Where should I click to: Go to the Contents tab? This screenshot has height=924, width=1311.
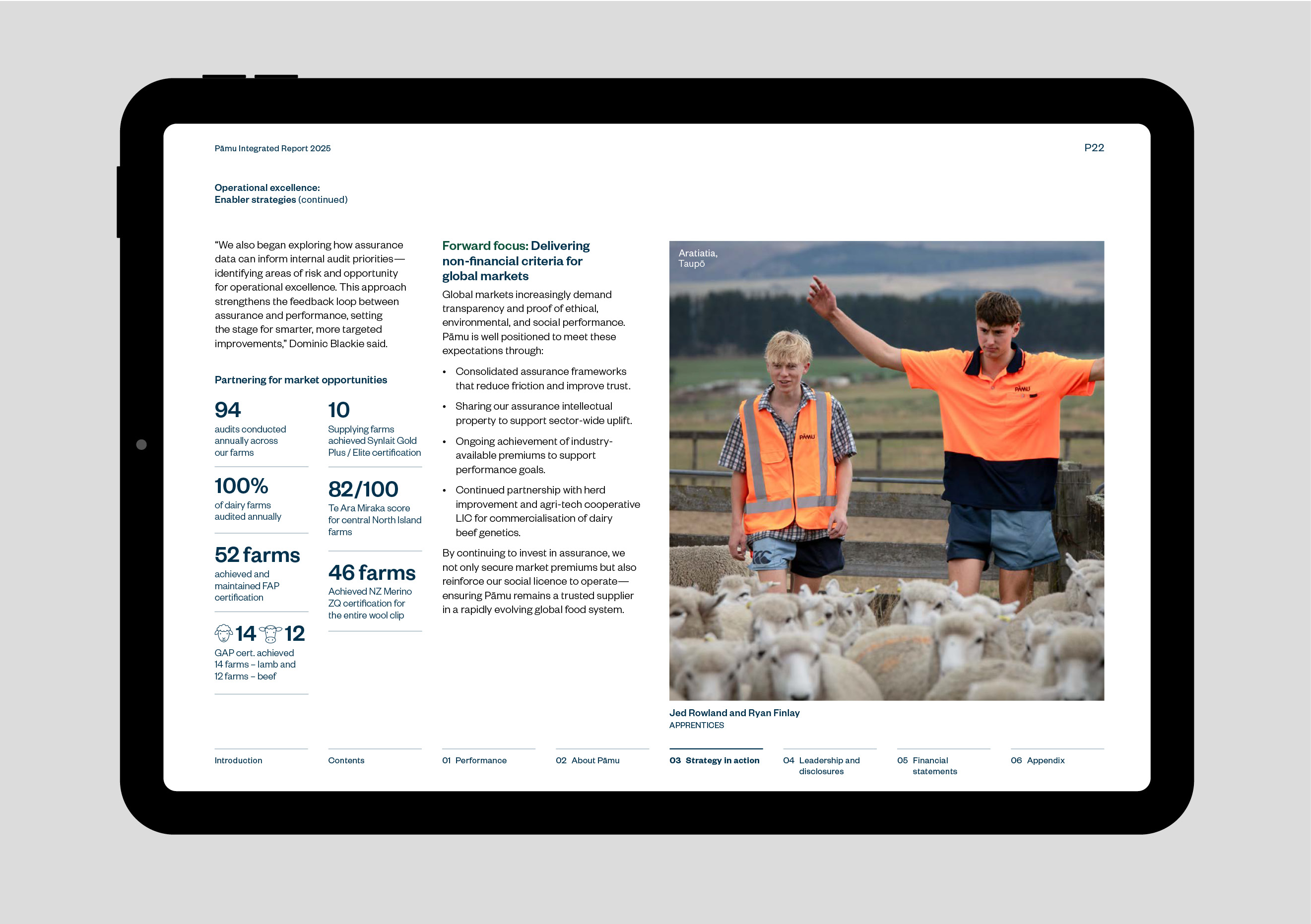[346, 760]
